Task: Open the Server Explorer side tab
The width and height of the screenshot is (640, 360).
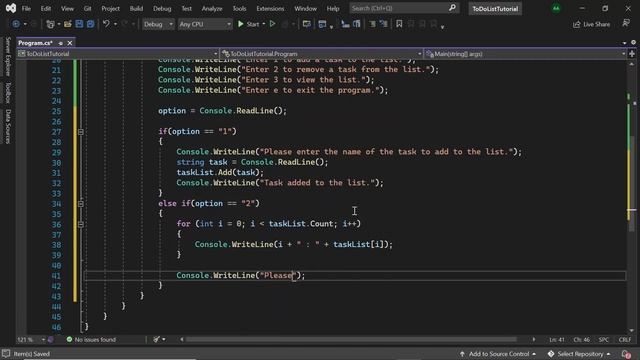Action: click(x=8, y=56)
